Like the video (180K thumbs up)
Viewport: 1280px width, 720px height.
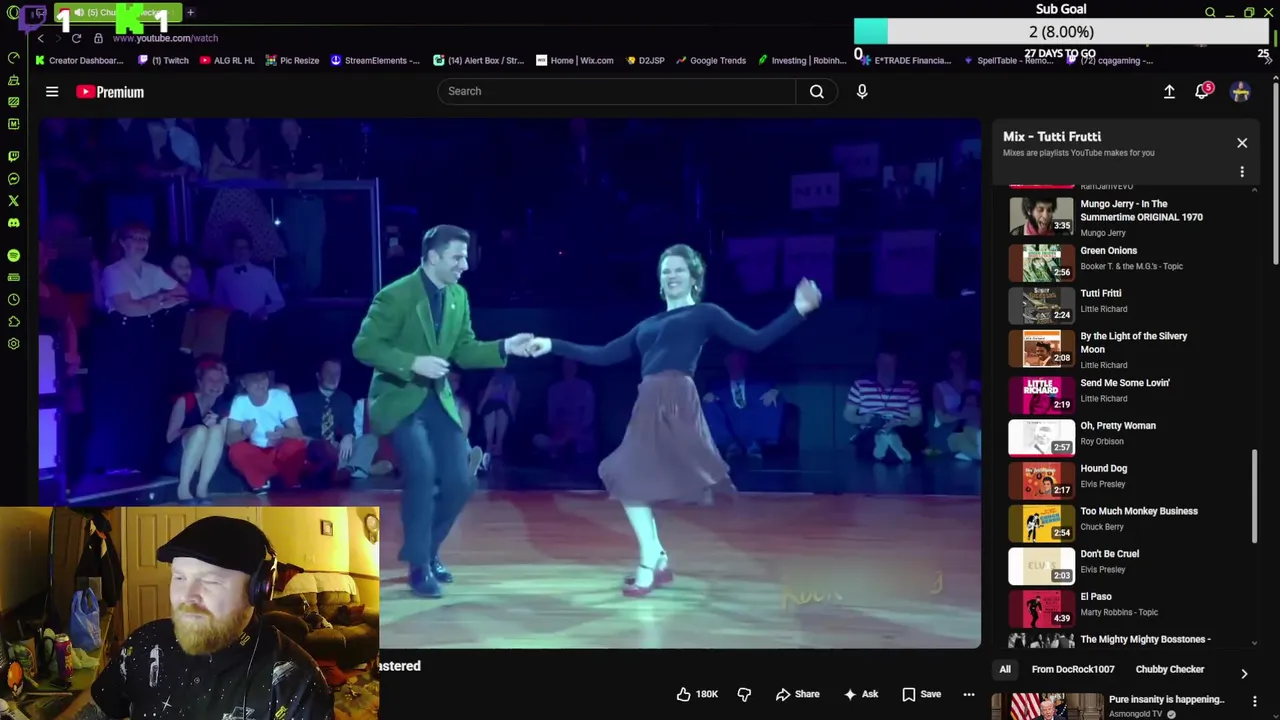pos(697,694)
